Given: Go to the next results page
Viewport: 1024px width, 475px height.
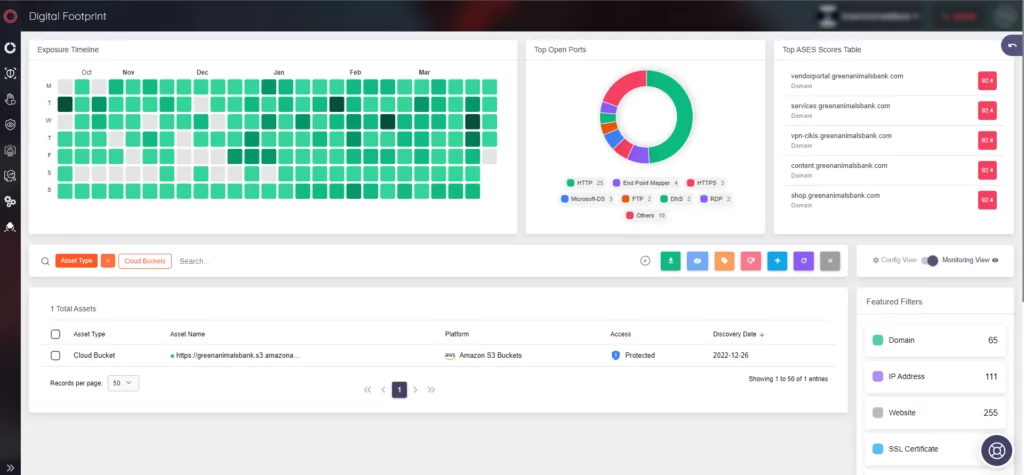Looking at the screenshot, I should coord(415,390).
